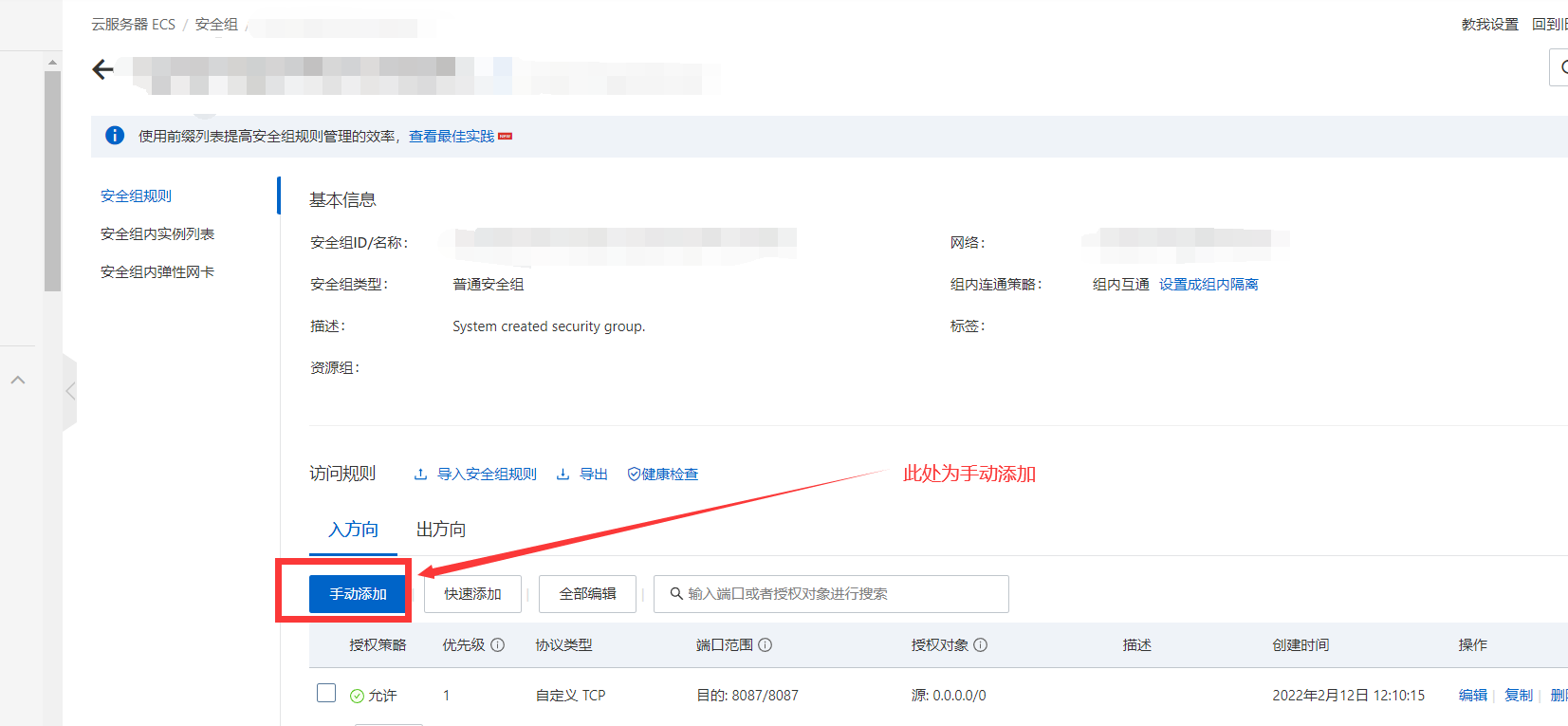Click 复制 for the 8087 rule
1568x726 pixels.
click(1519, 696)
